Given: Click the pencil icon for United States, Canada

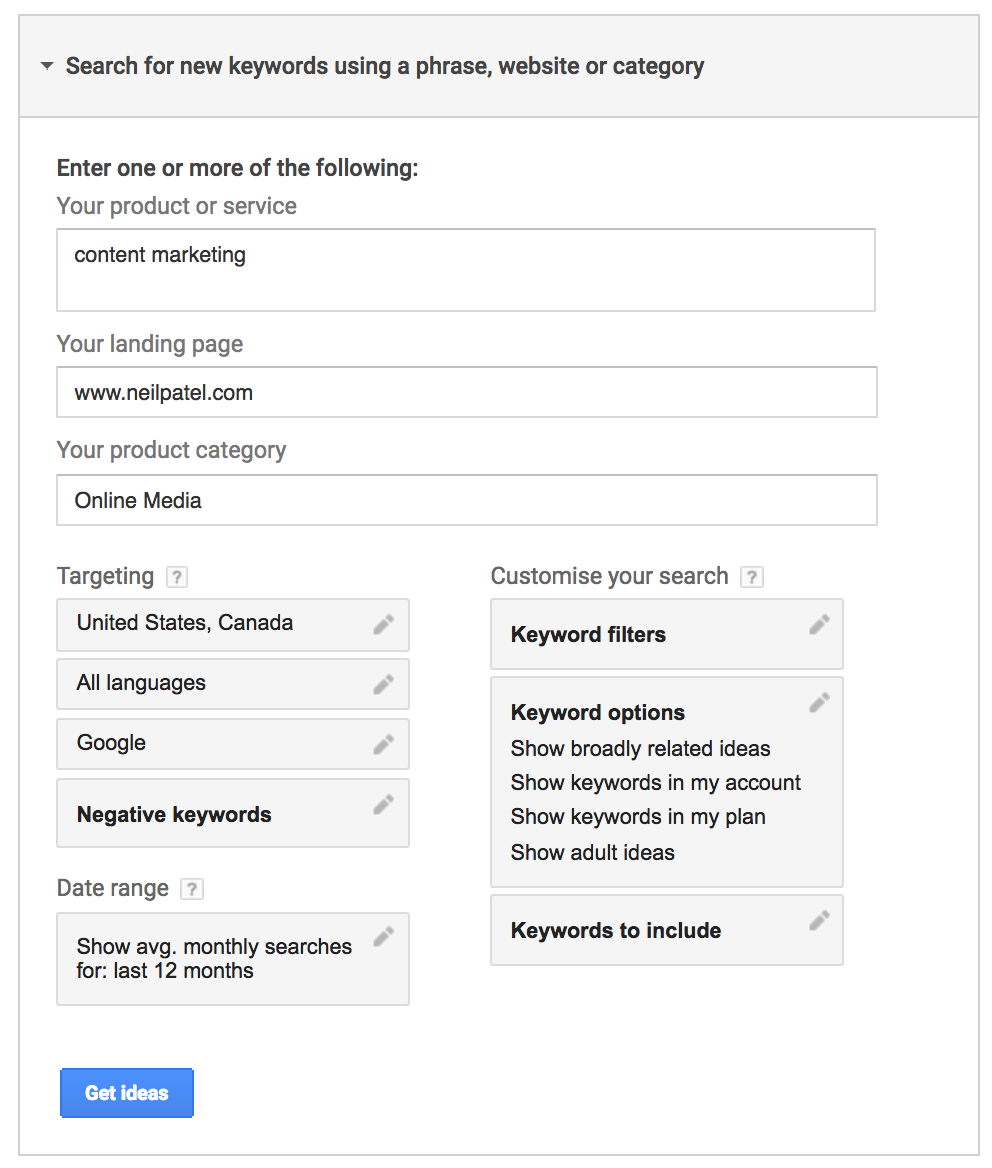Looking at the screenshot, I should tap(383, 625).
